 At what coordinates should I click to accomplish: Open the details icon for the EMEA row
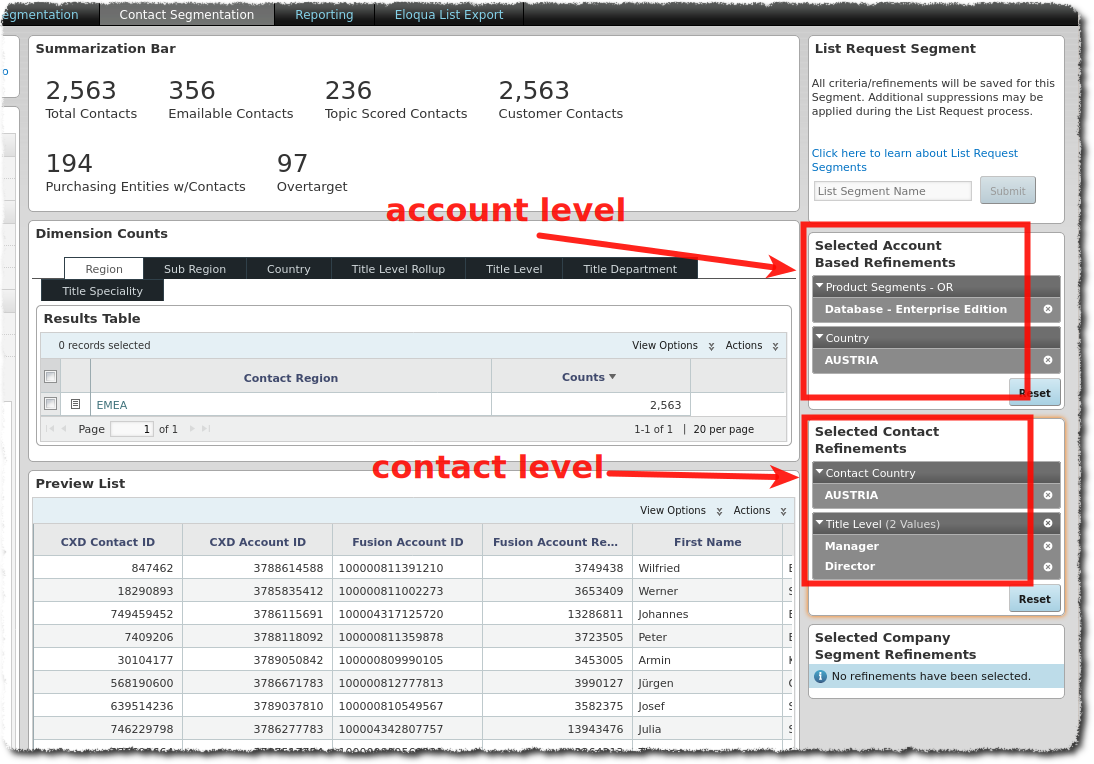[75, 404]
